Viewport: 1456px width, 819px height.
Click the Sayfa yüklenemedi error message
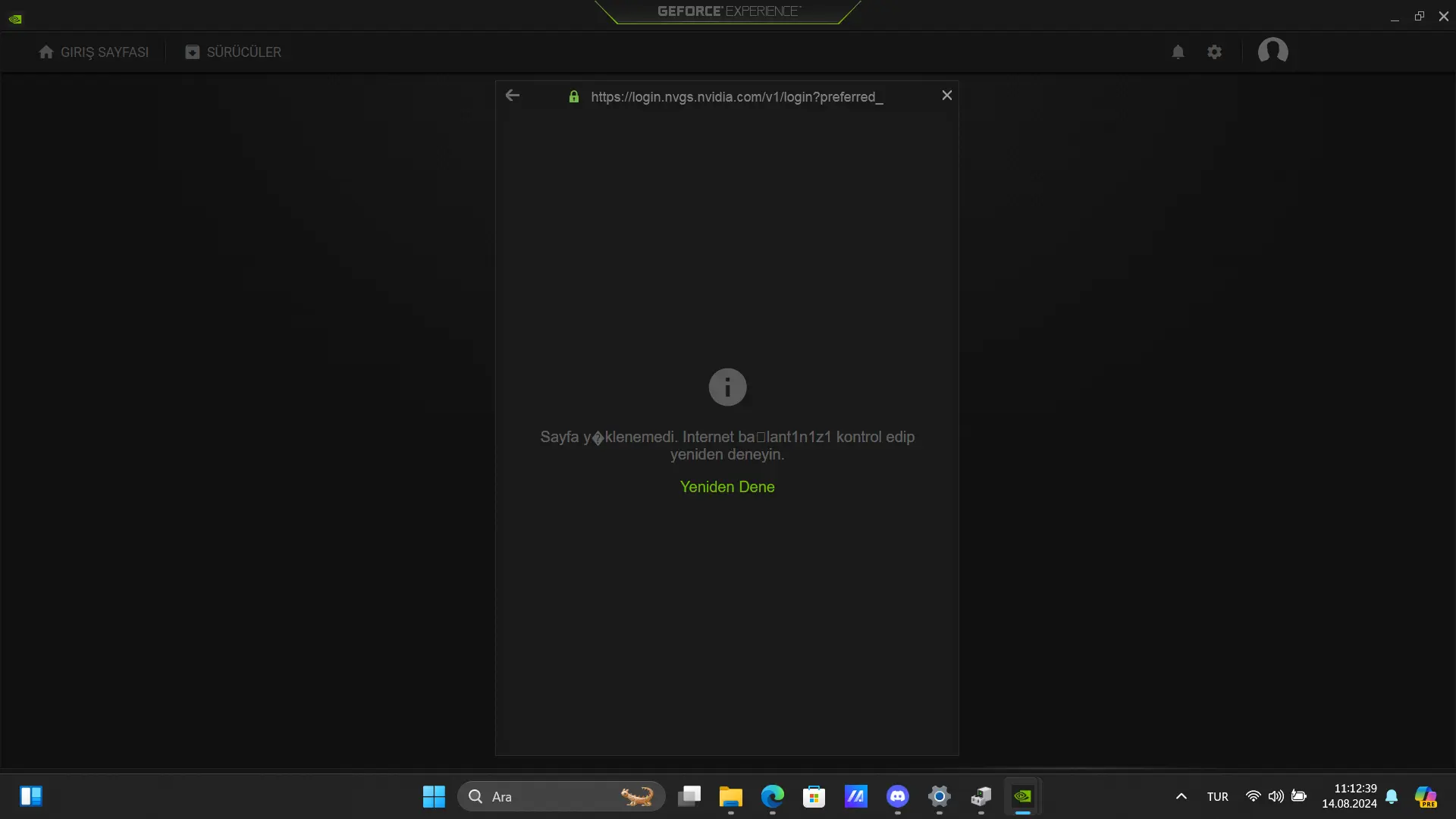point(727,446)
